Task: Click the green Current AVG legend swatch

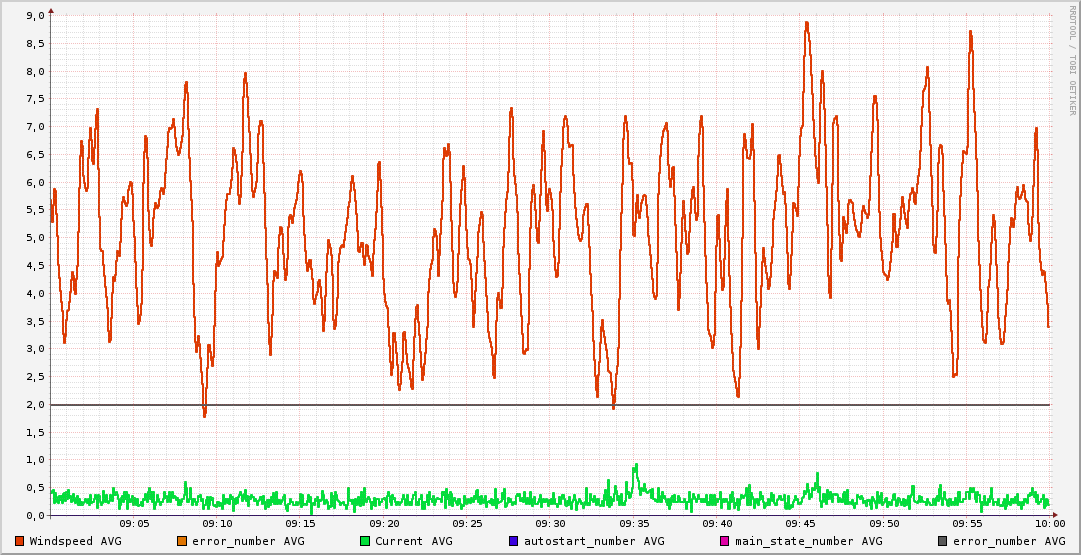Action: click(x=365, y=541)
